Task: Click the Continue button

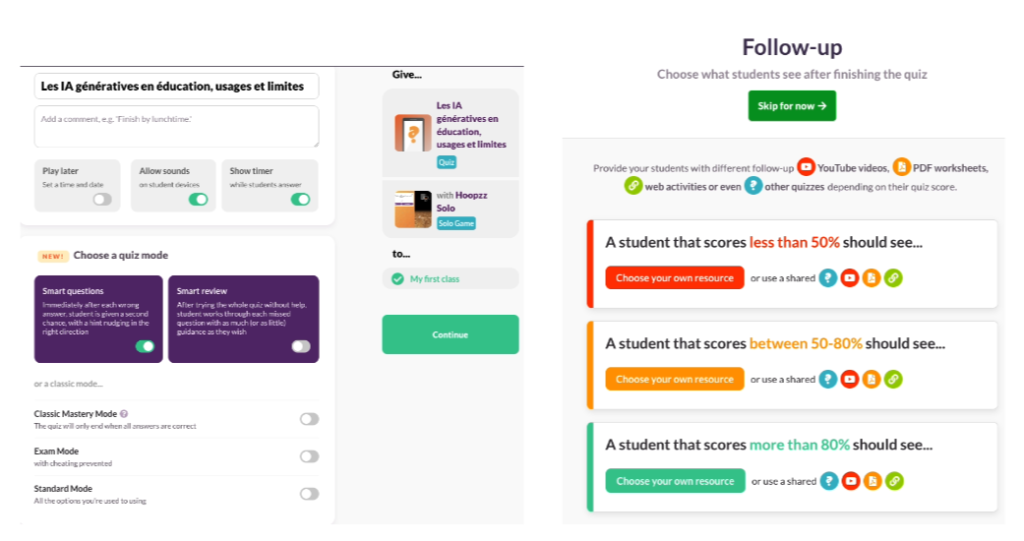Action: tap(450, 335)
